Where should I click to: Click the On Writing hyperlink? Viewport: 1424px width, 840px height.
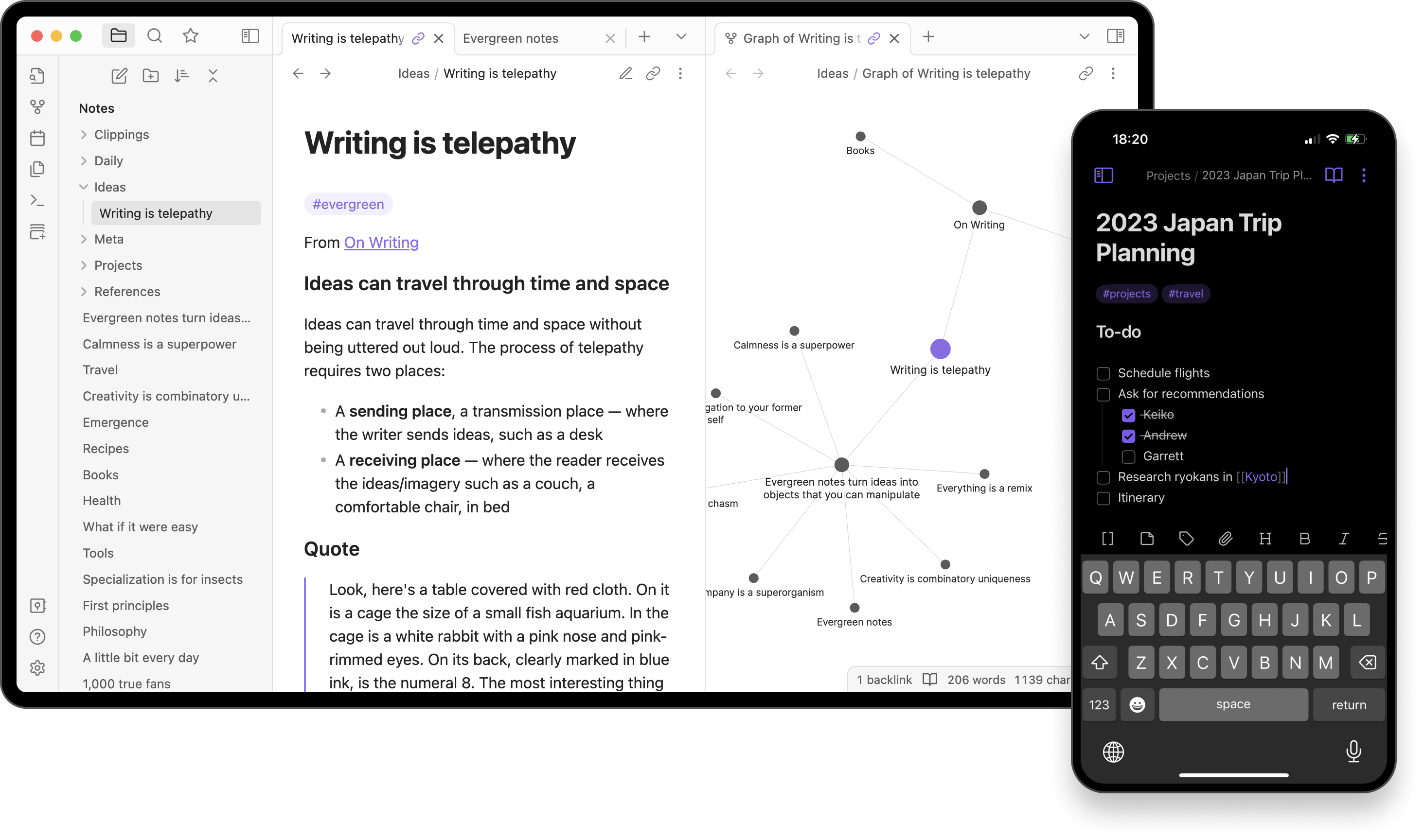(x=381, y=242)
